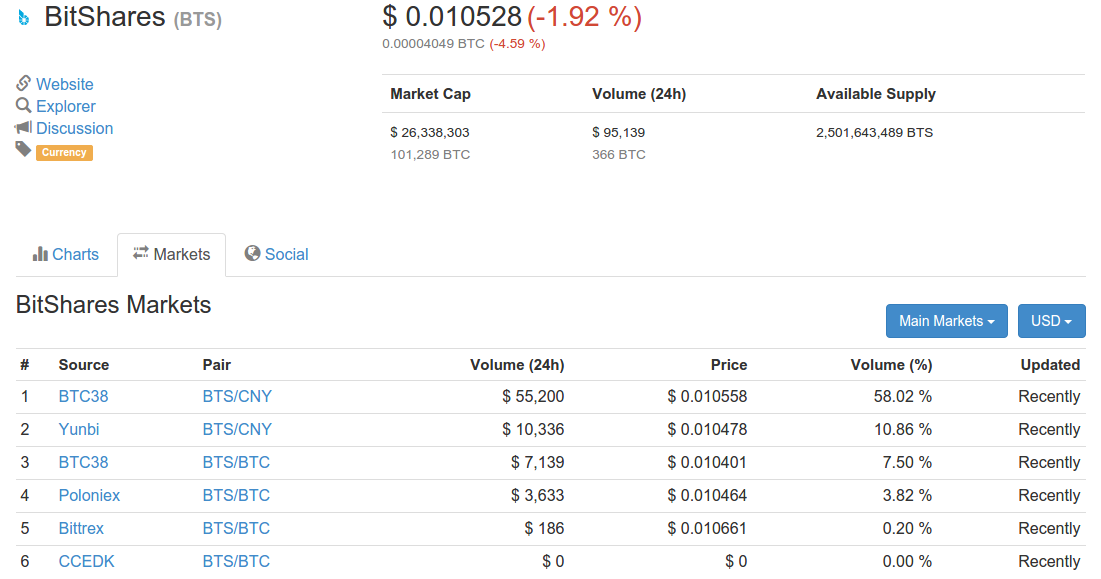Open the Discussion link

(74, 128)
